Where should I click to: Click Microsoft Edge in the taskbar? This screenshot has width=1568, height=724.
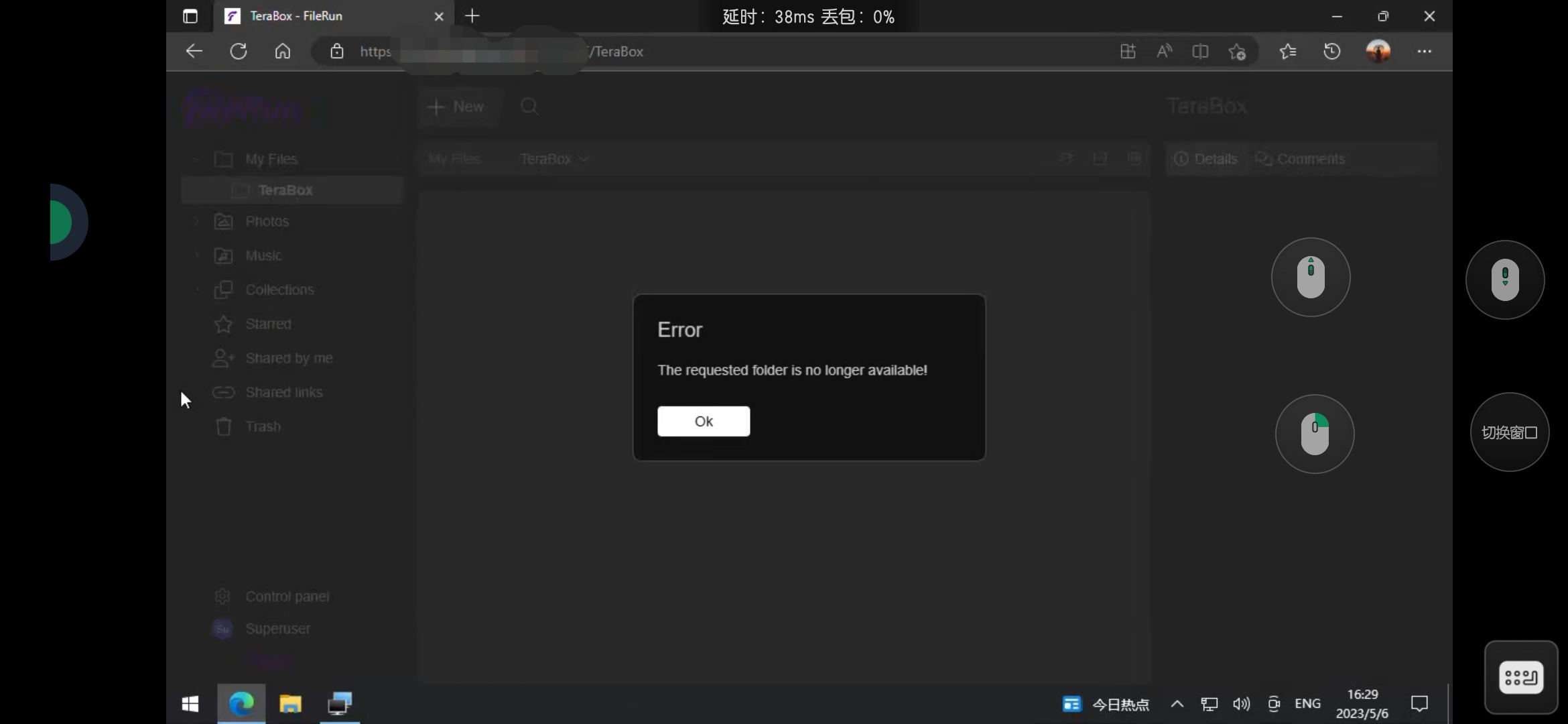coord(241,704)
